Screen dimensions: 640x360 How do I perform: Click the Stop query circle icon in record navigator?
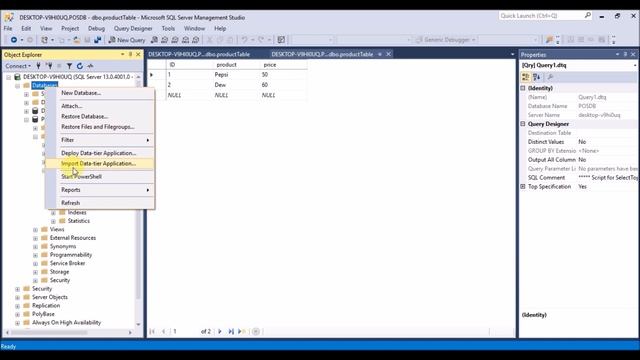[256, 331]
